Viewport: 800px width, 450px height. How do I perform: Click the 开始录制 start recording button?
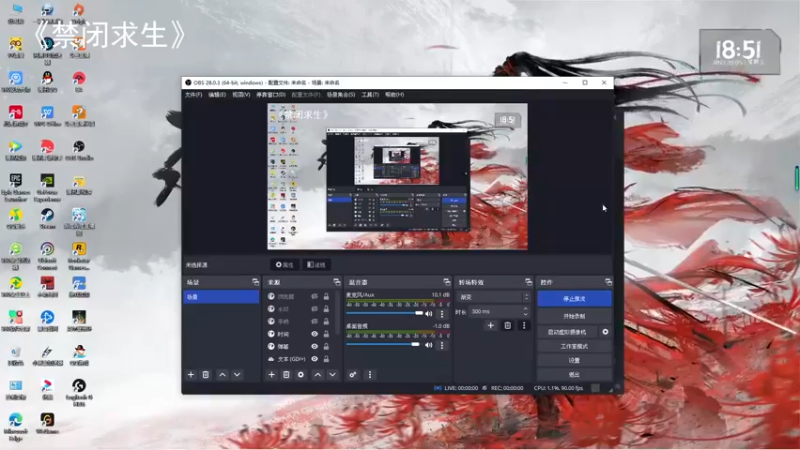[x=574, y=316]
